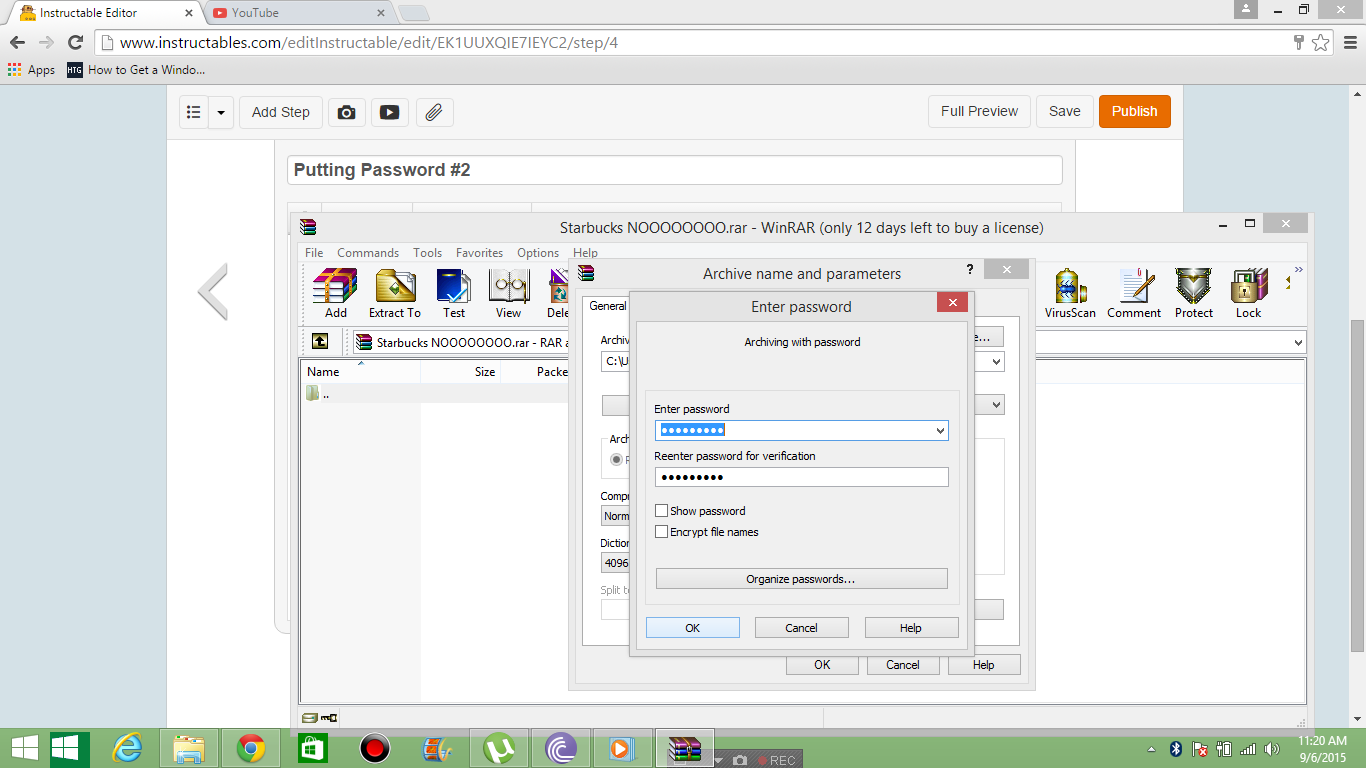This screenshot has width=1366, height=768.
Task: Click the paperclip attach file icon
Action: pos(434,112)
